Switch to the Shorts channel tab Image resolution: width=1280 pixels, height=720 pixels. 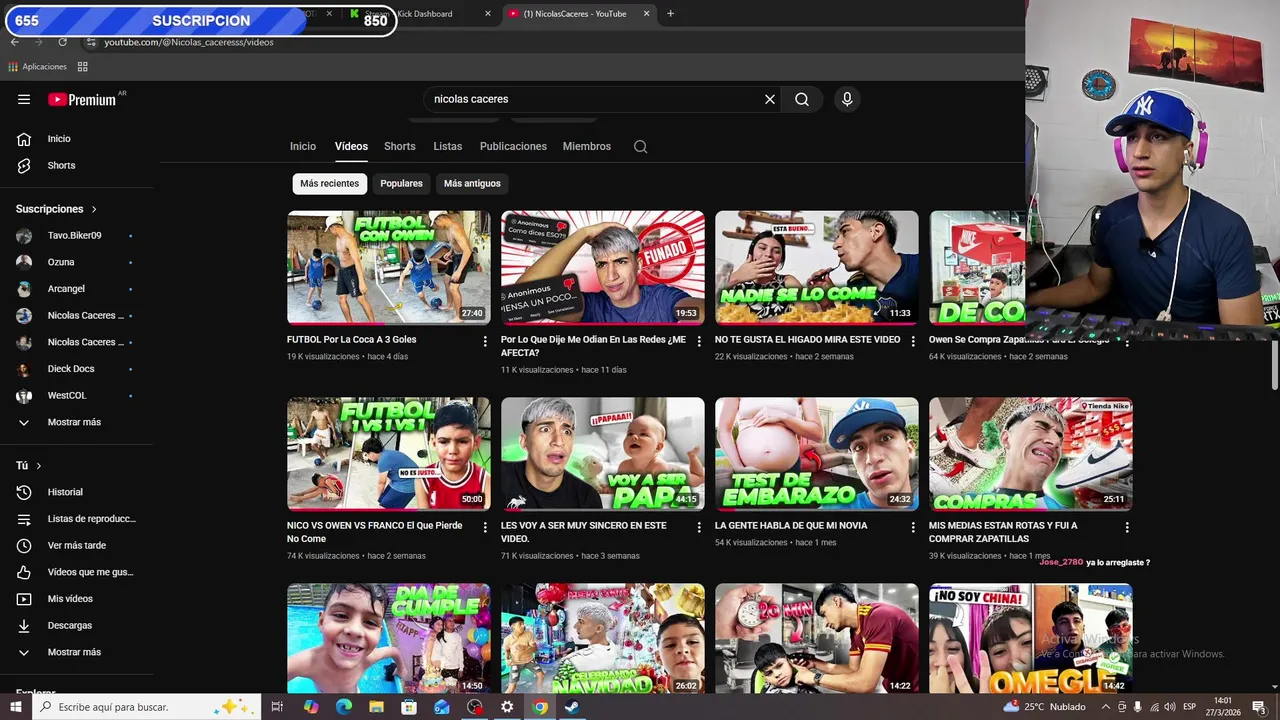[400, 146]
